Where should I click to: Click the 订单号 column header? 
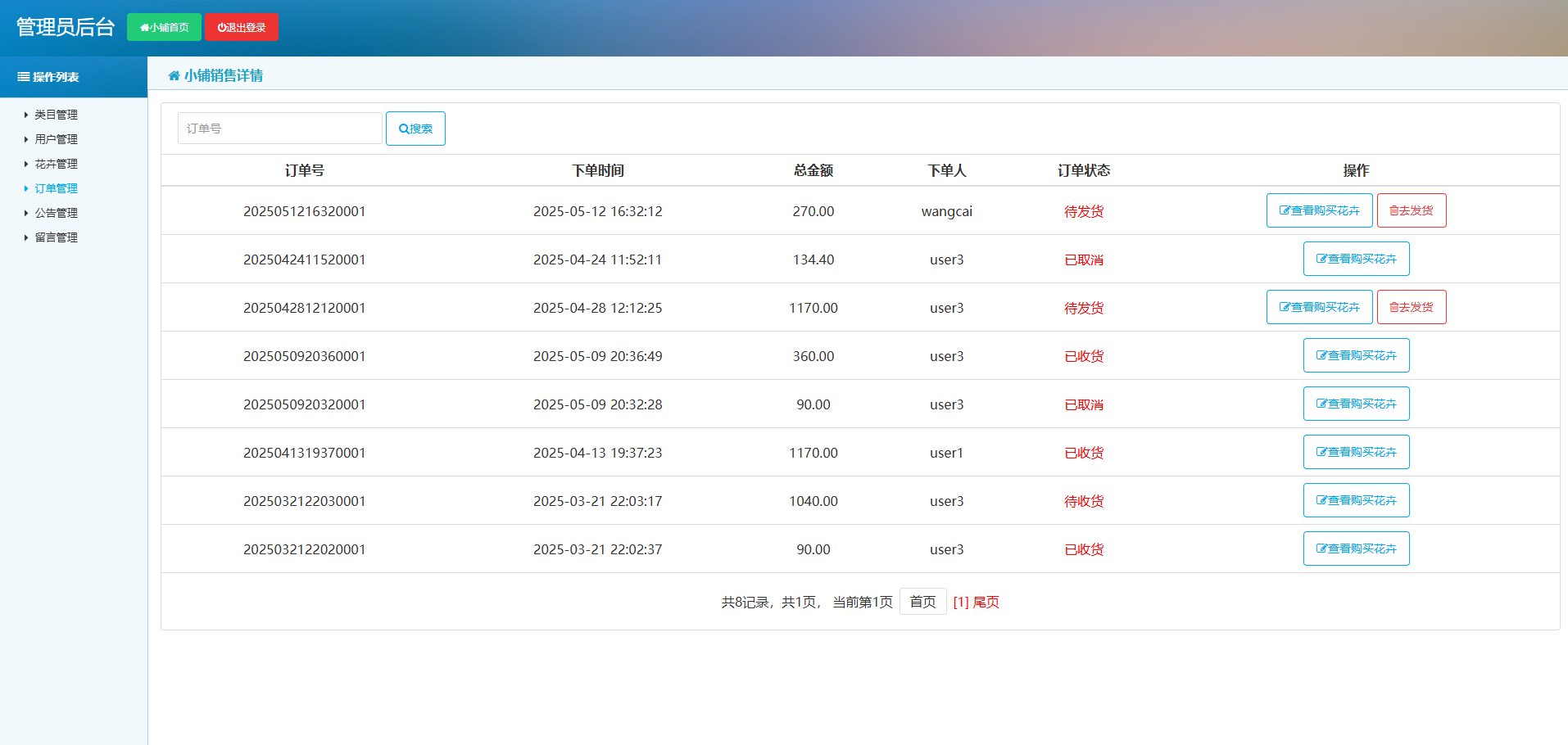click(305, 170)
